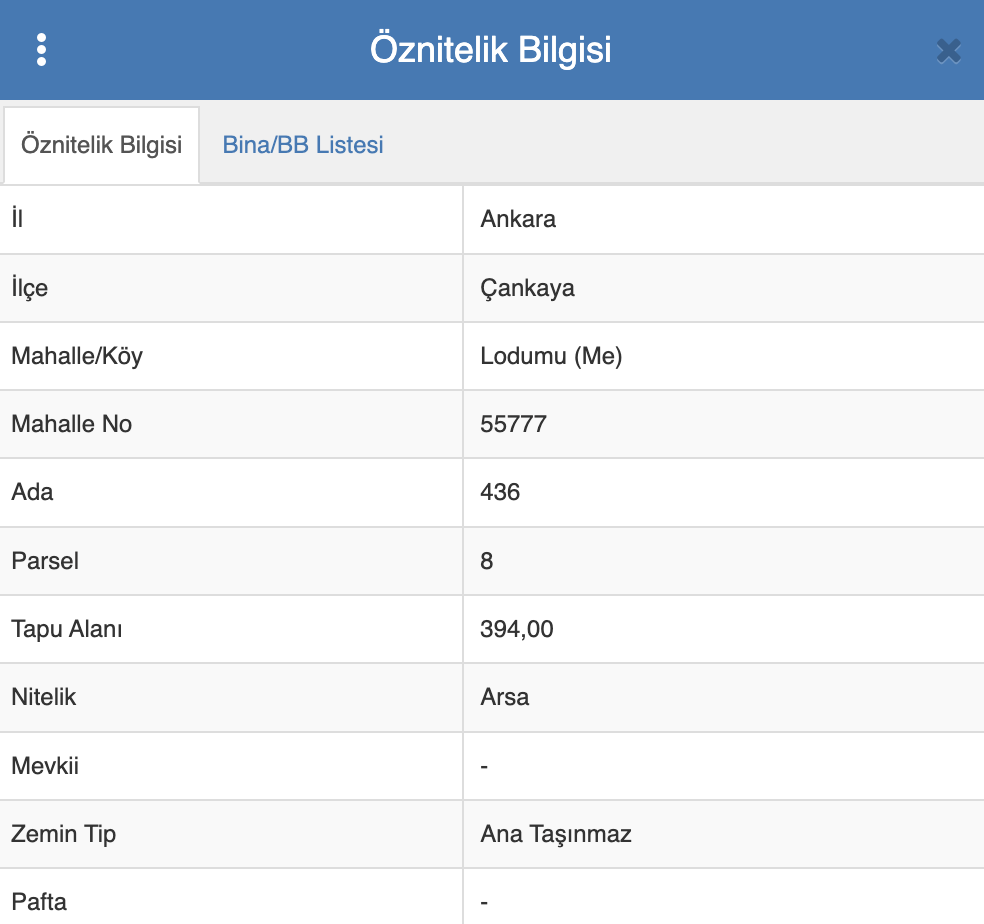This screenshot has height=924, width=984.
Task: Select the Tapu Alanı value 394,00
Action: (517, 629)
